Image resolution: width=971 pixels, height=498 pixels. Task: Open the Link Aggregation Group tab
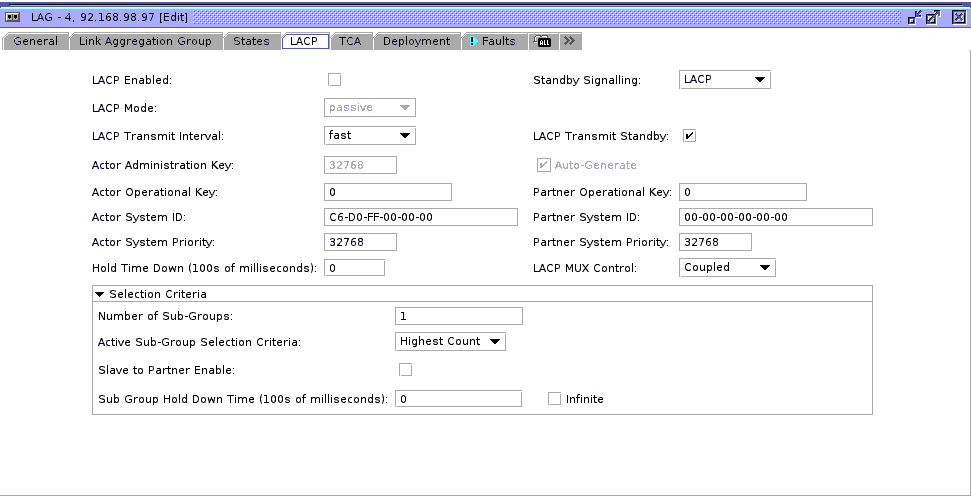pos(146,41)
